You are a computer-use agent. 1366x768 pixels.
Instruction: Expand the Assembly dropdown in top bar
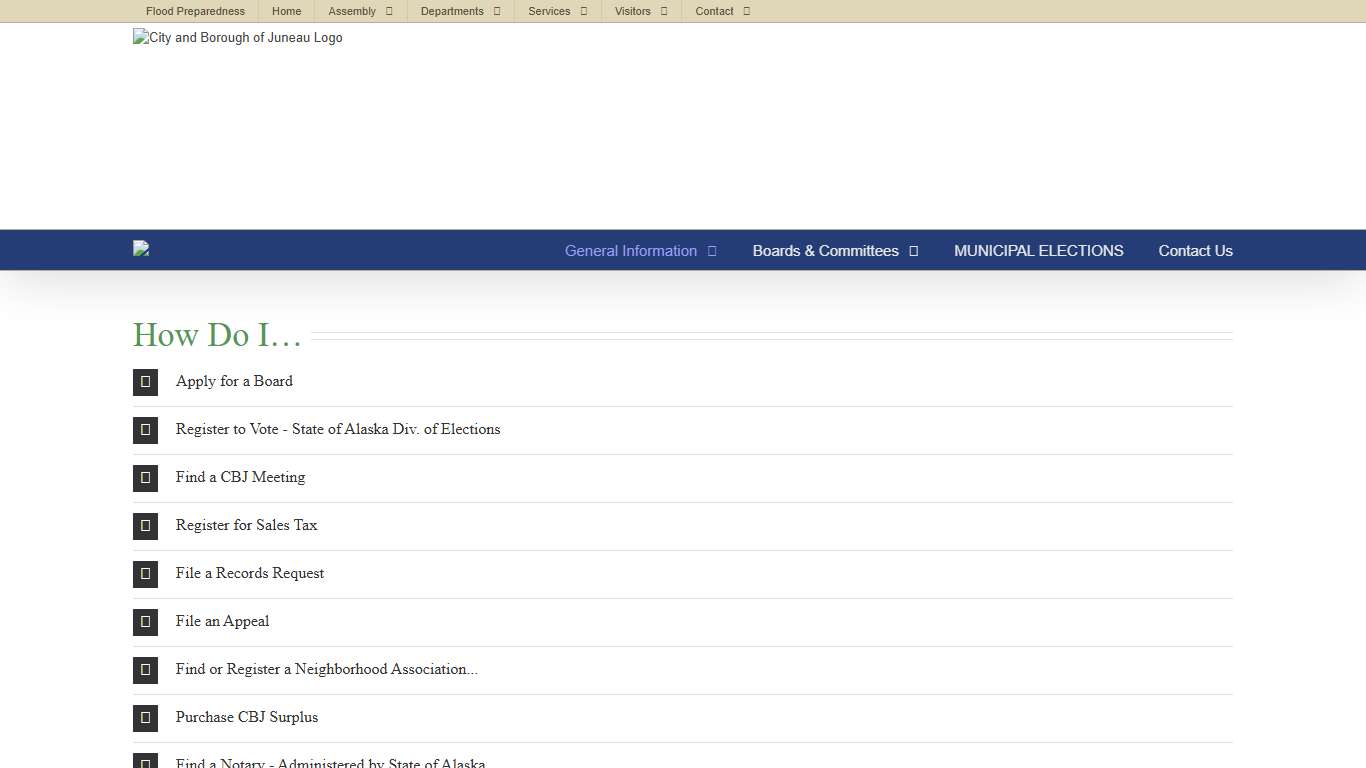coord(360,11)
